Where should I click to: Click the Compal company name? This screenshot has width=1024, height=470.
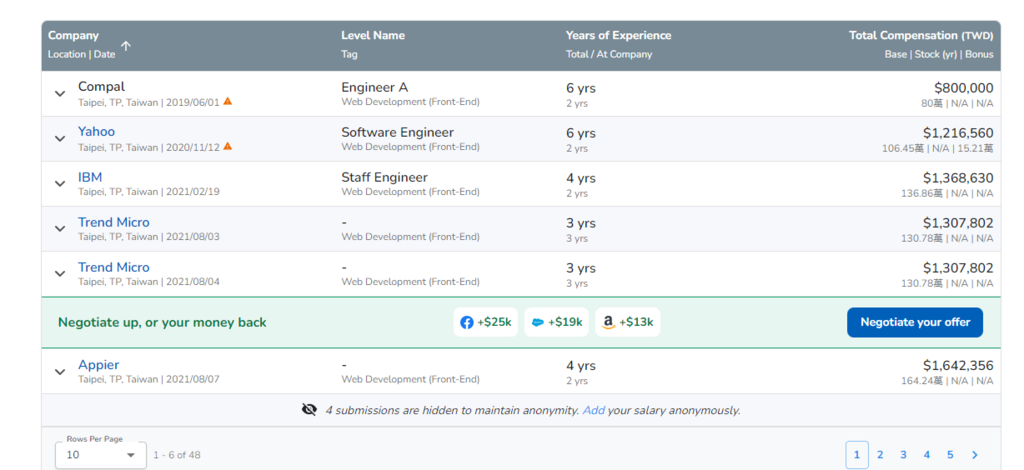coord(101,87)
